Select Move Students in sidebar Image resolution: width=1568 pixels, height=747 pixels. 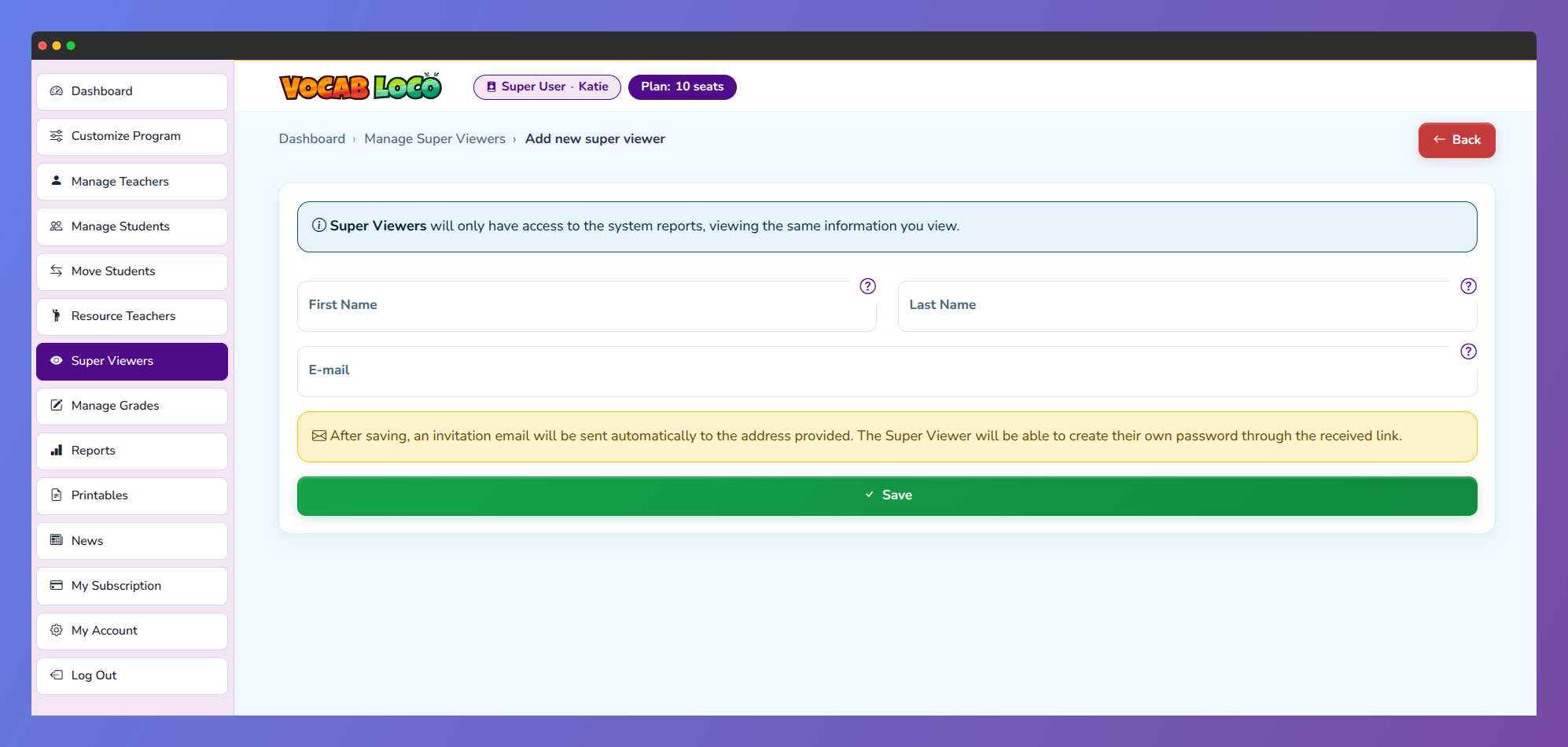point(132,271)
